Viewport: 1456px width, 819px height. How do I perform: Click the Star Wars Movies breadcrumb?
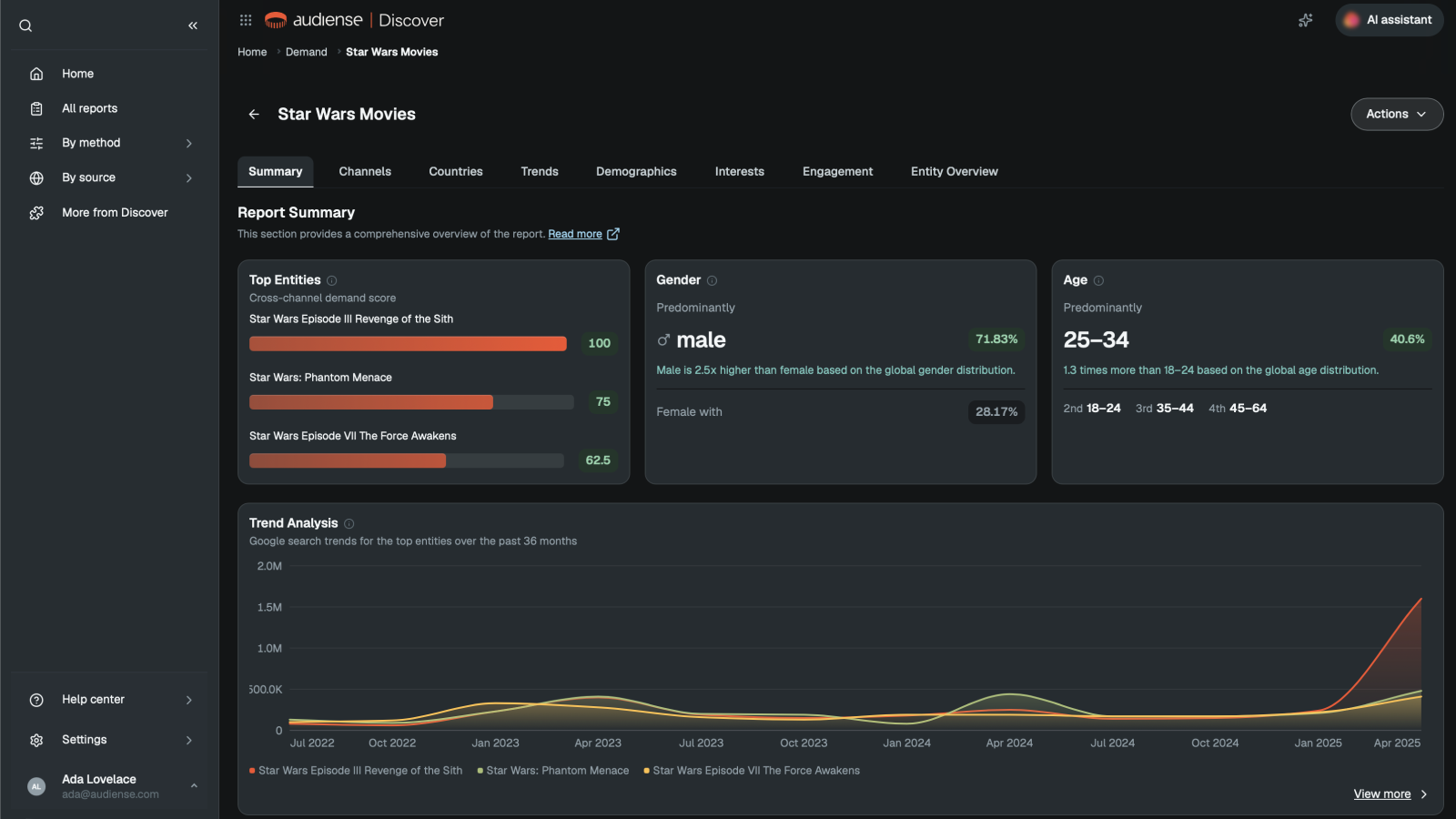pyautogui.click(x=392, y=52)
